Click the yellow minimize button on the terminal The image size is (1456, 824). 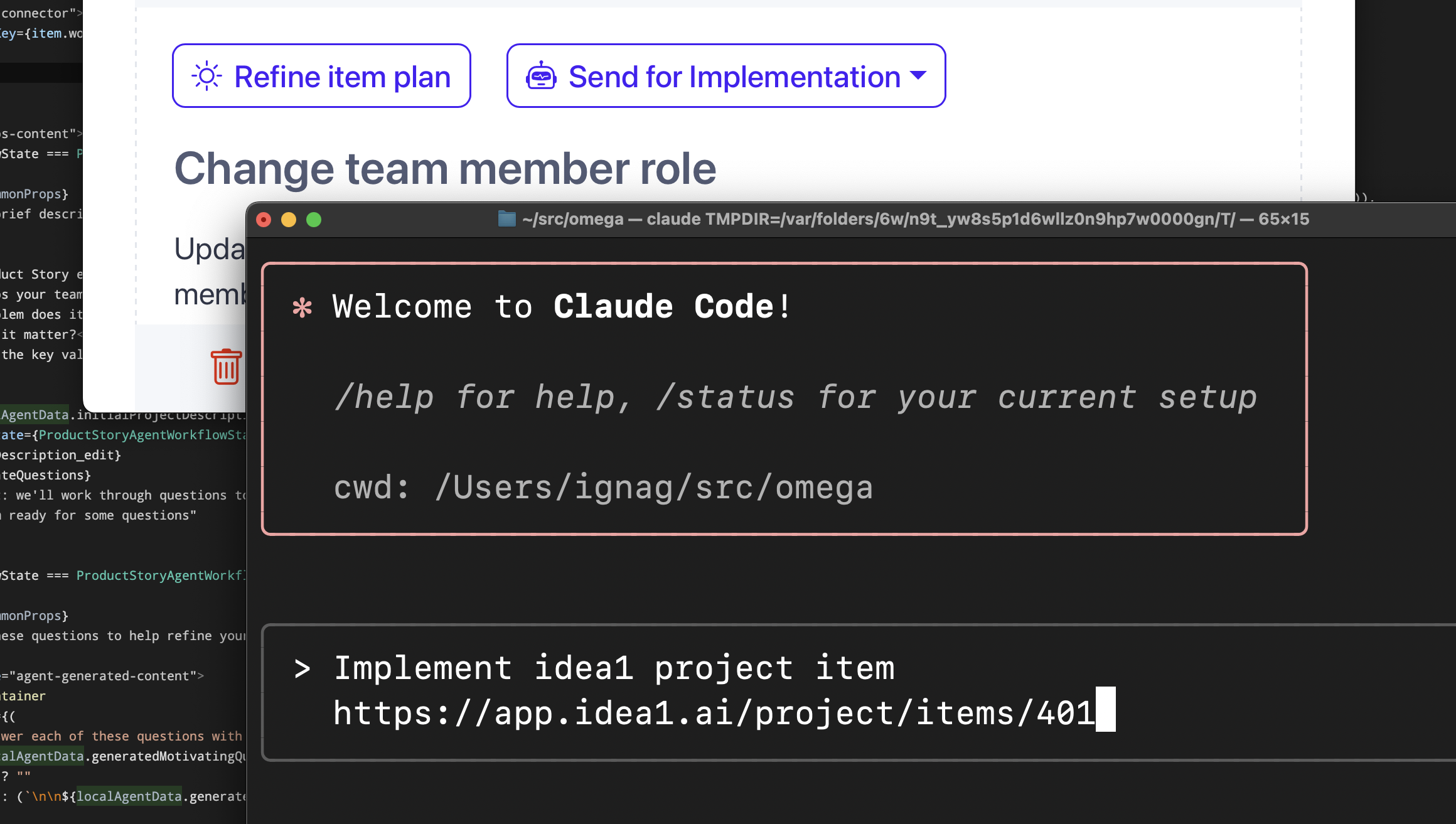click(289, 220)
